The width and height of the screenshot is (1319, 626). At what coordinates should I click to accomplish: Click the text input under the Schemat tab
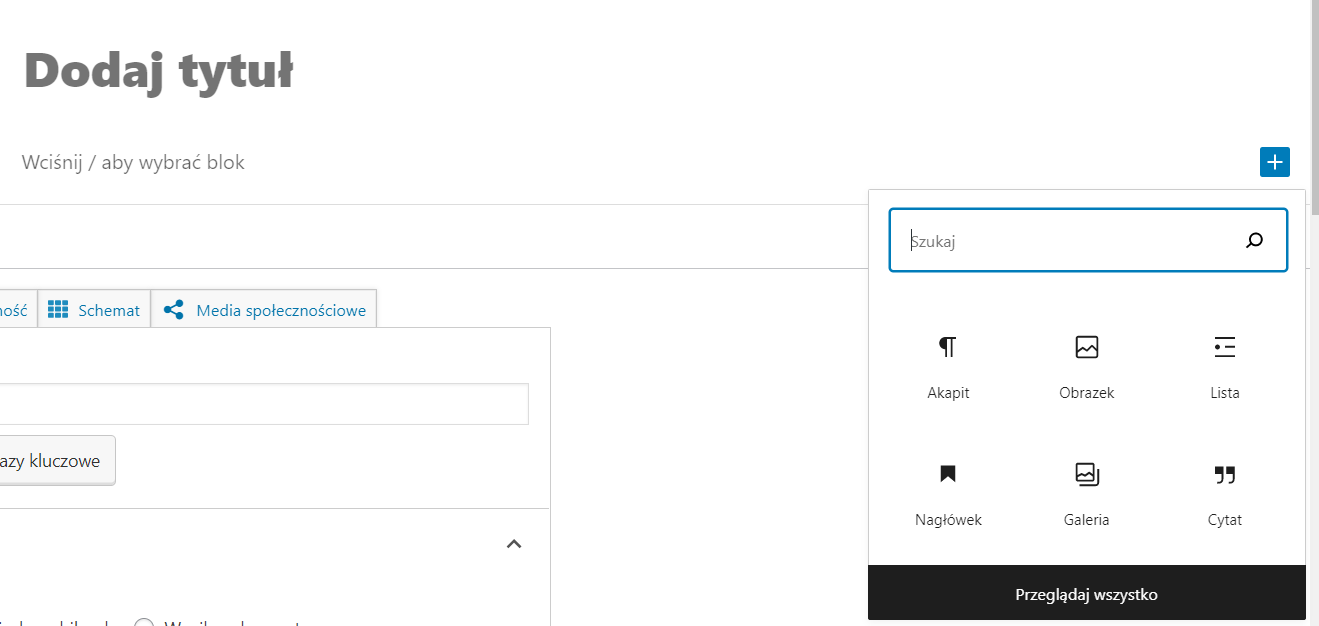tap(262, 404)
